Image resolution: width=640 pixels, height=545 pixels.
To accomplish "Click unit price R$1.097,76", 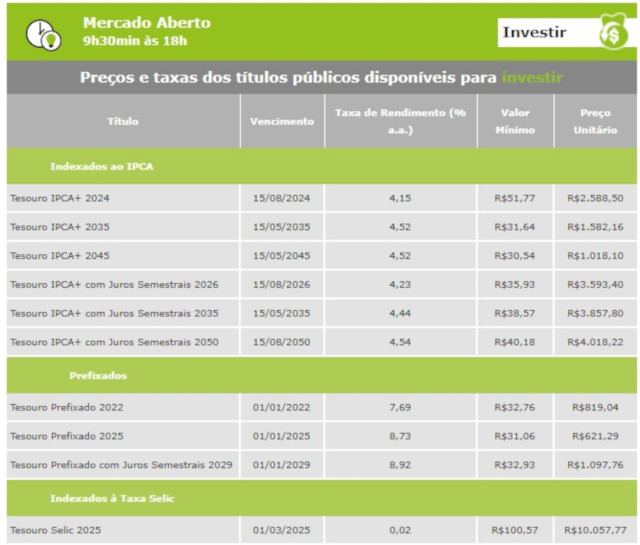I will point(596,465).
